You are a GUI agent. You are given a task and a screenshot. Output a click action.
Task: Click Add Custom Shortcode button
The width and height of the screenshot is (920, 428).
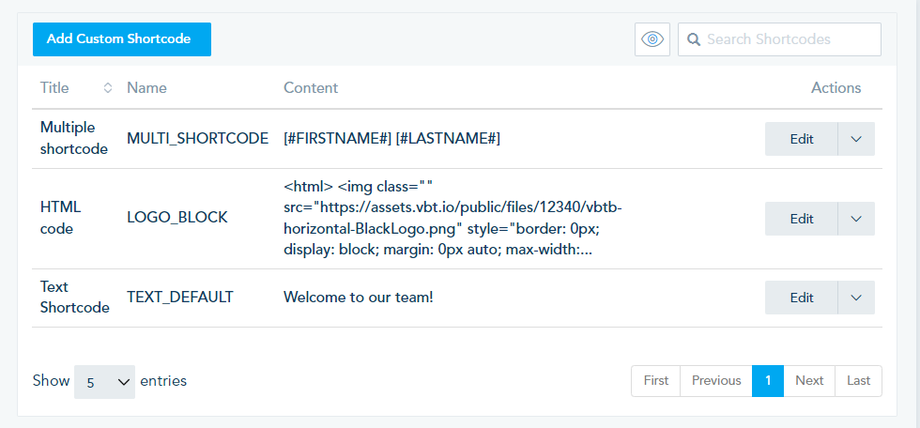(x=122, y=39)
